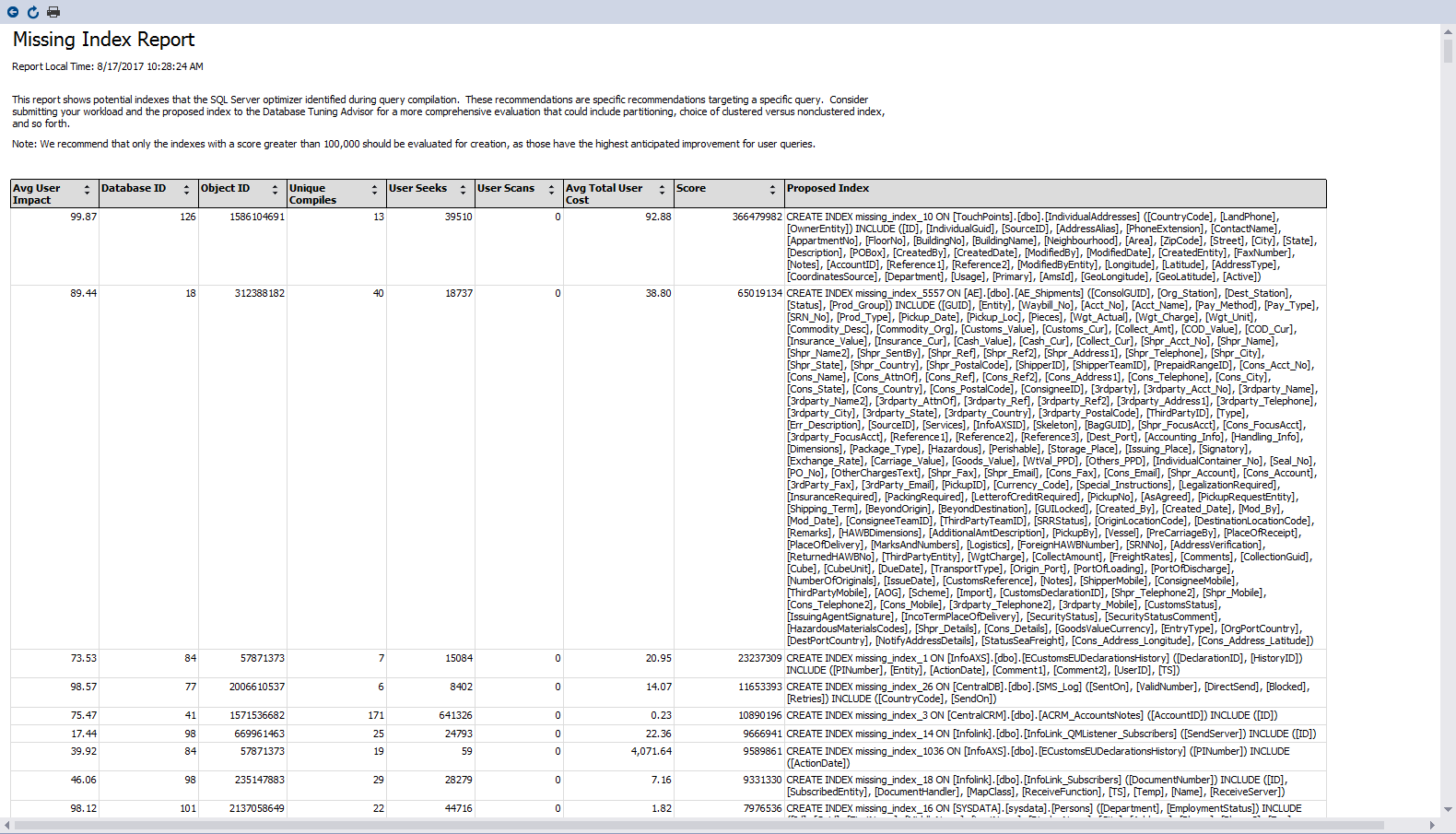Screen dimensions: 1456x834
Task: Toggle the Score column sort arrows
Action: pos(772,190)
